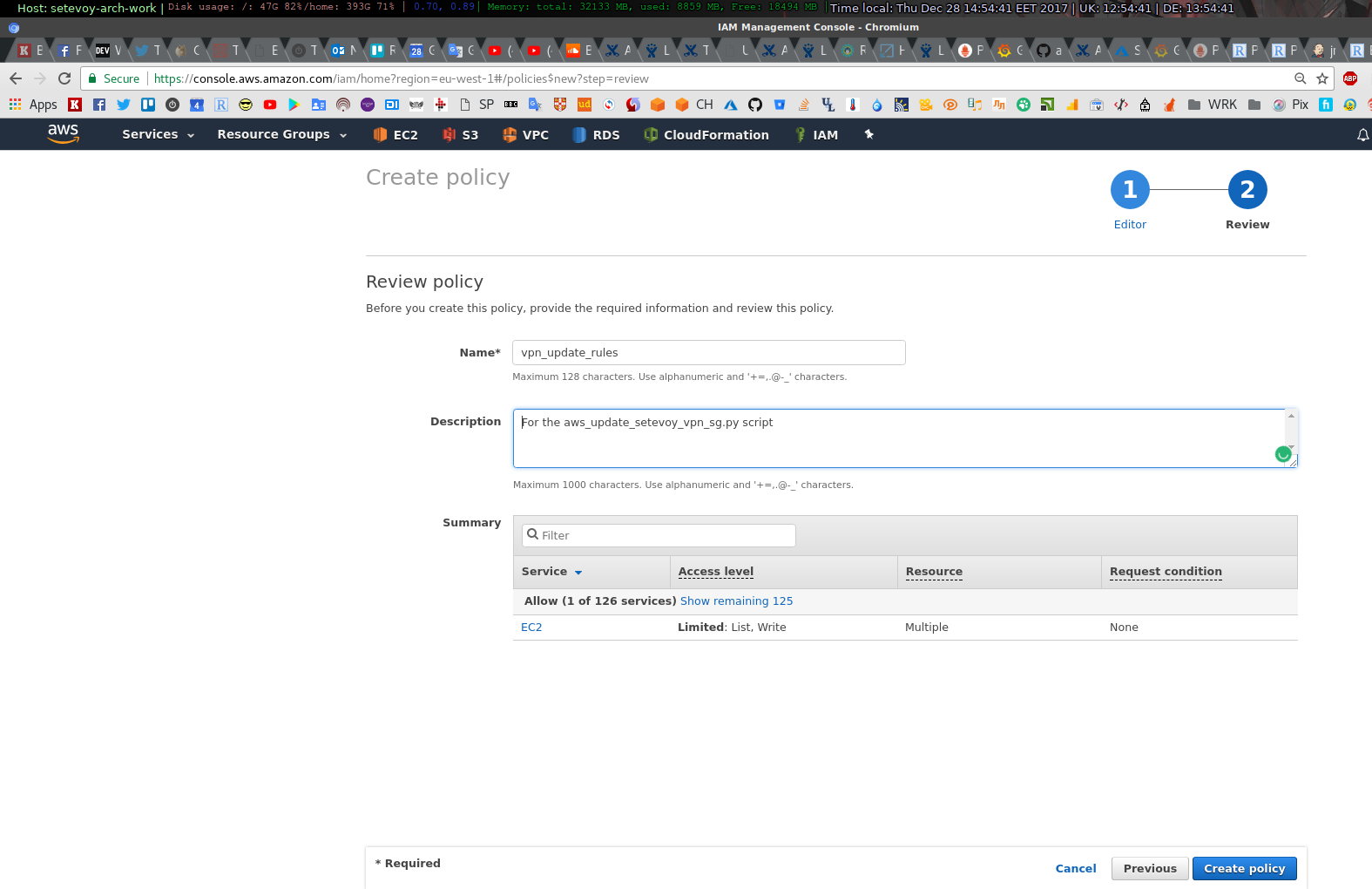Sort by the Service column arrow
The width and height of the screenshot is (1372, 889).
[x=578, y=573]
